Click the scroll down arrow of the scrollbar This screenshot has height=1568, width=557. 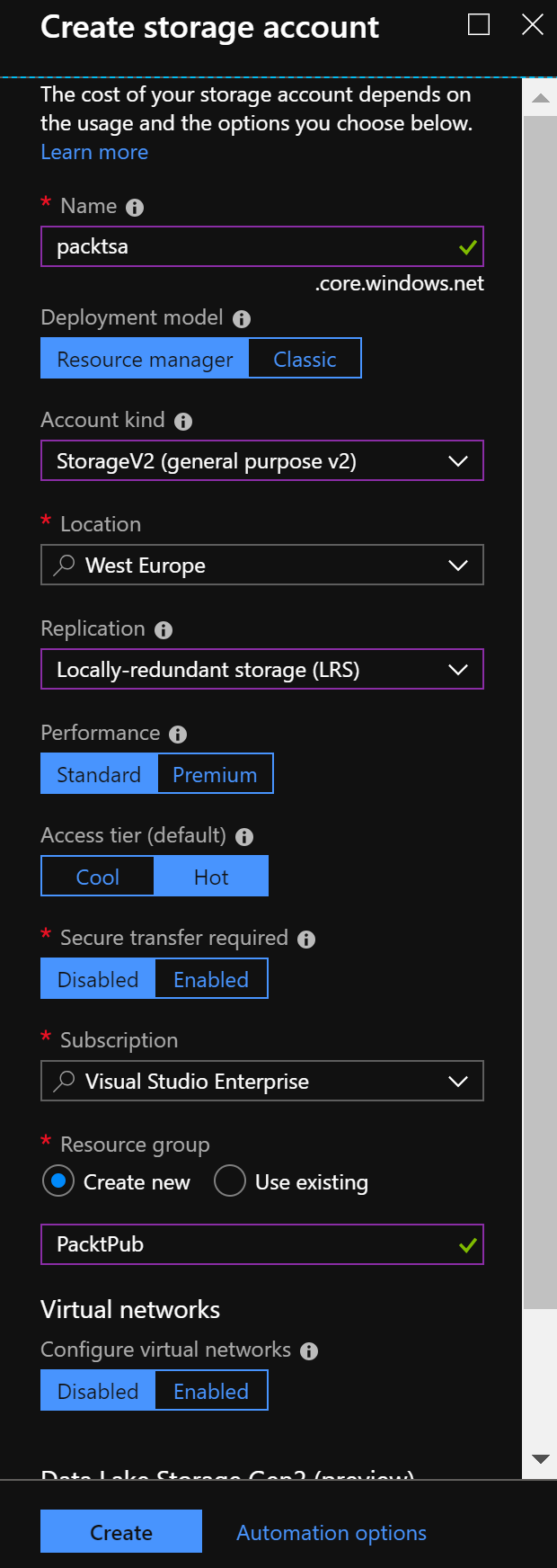pos(540,1459)
